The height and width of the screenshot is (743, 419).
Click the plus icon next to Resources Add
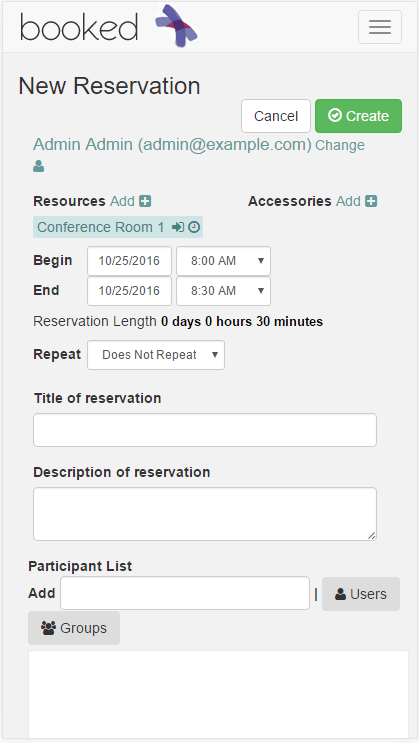point(145,201)
